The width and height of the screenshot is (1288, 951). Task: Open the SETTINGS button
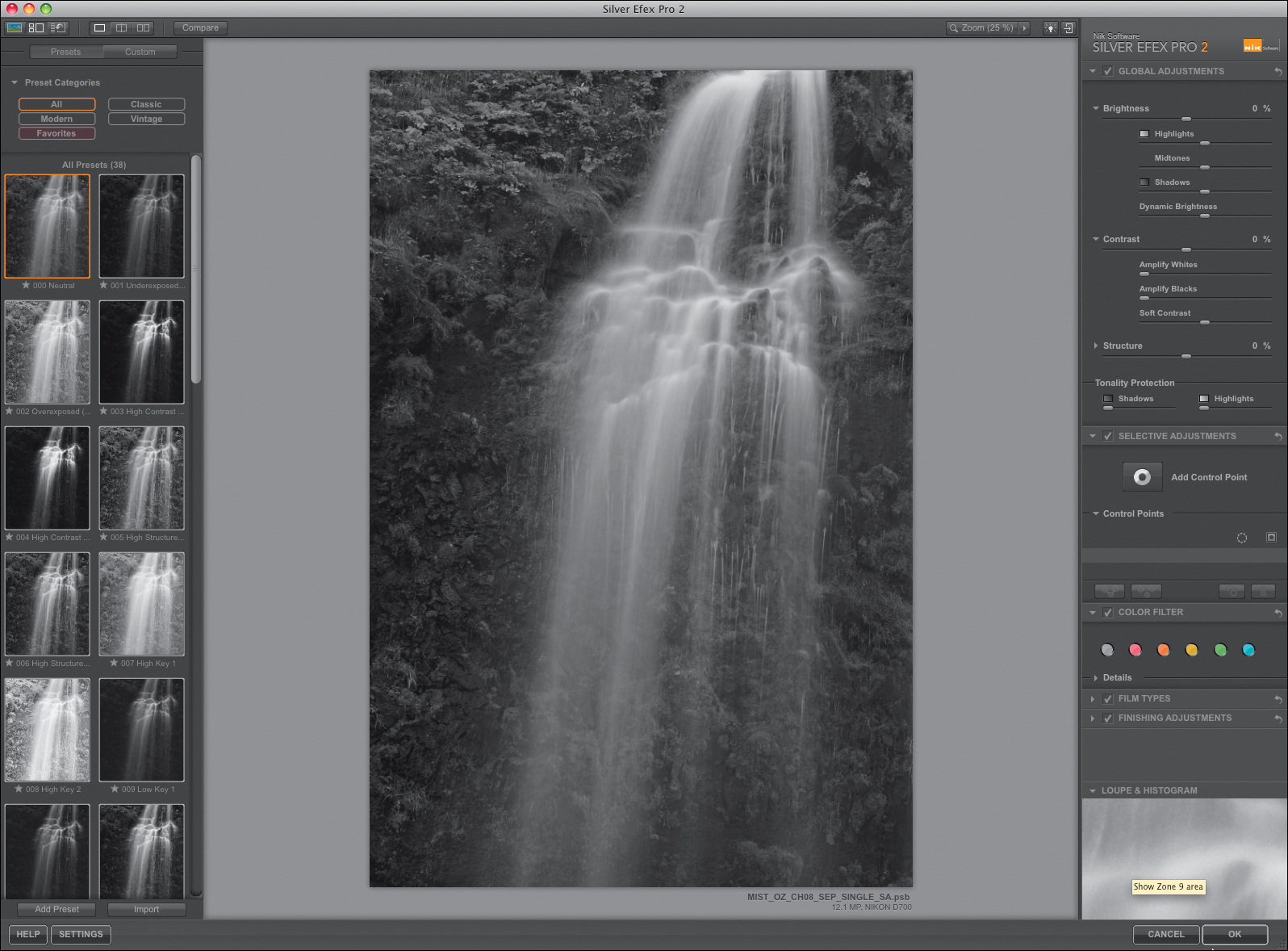click(x=81, y=934)
